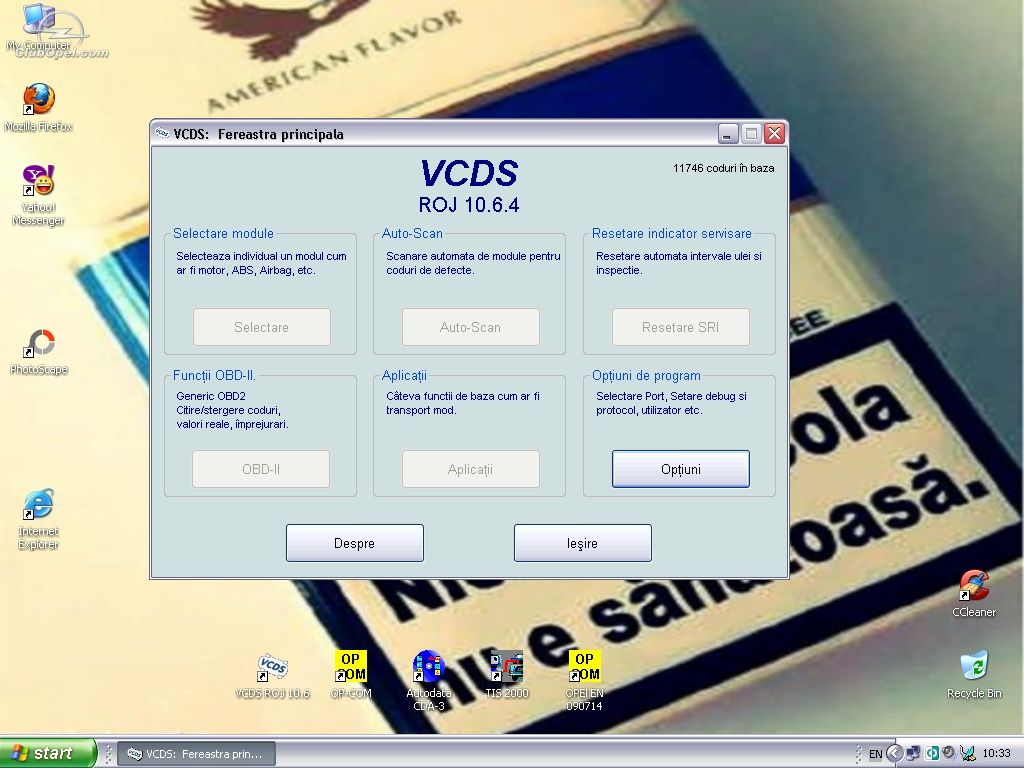The width and height of the screenshot is (1024, 768).
Task: Launch Mozilla Firefox from desktop
Action: pyautogui.click(x=39, y=108)
